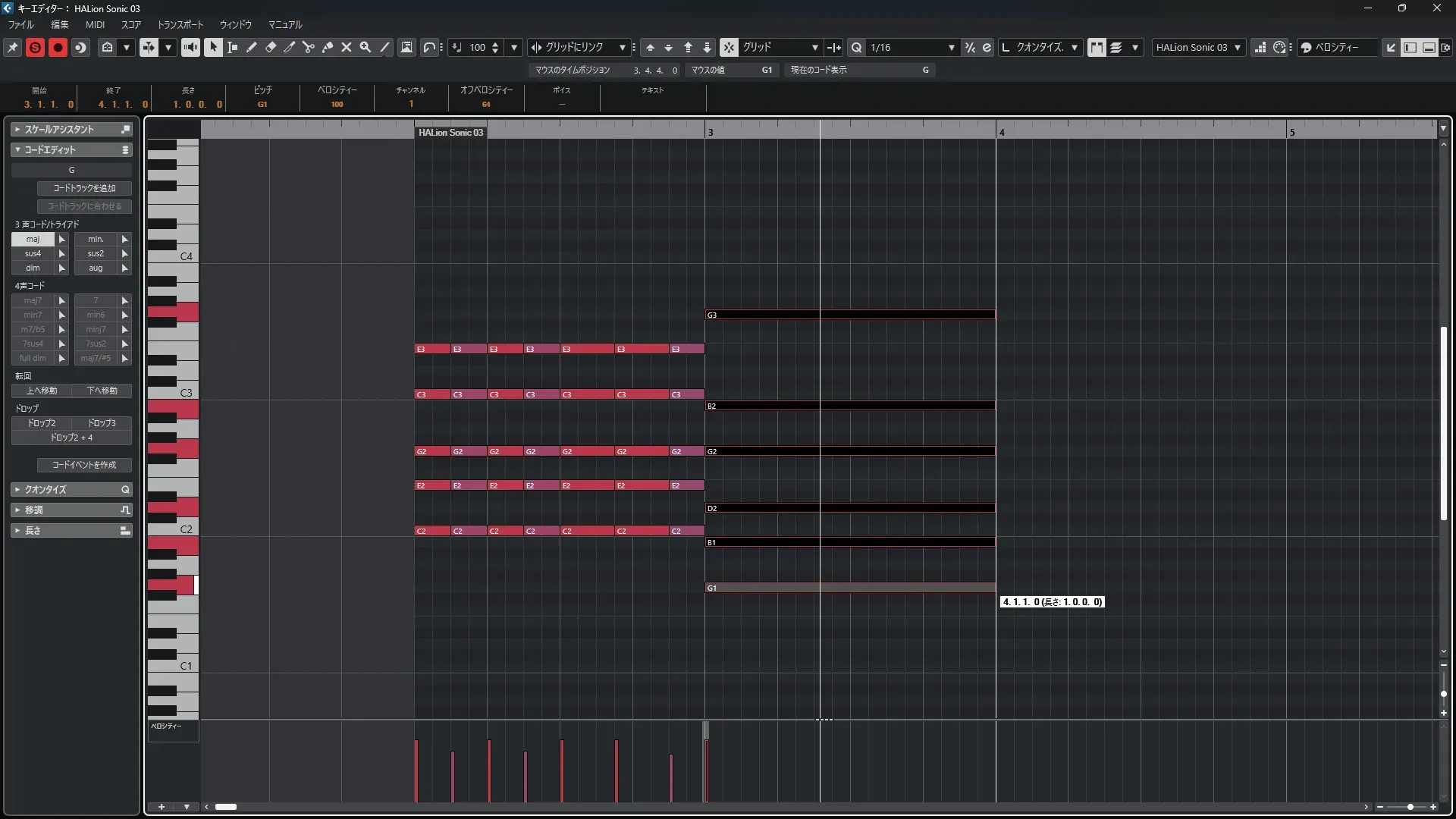
Task: Click the horizontal zoom slider handle
Action: [1410, 807]
